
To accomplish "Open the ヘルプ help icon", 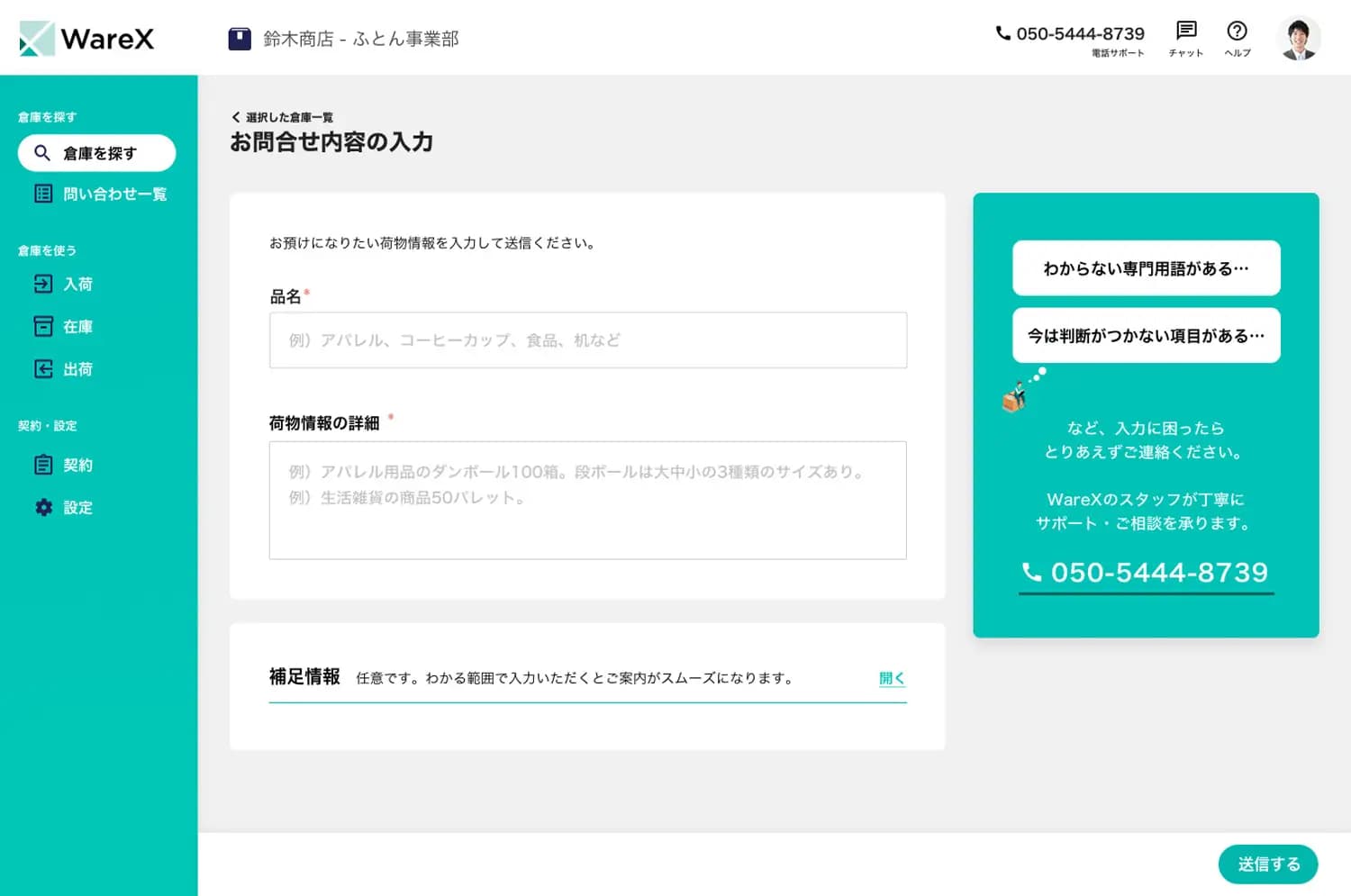I will coord(1237,31).
